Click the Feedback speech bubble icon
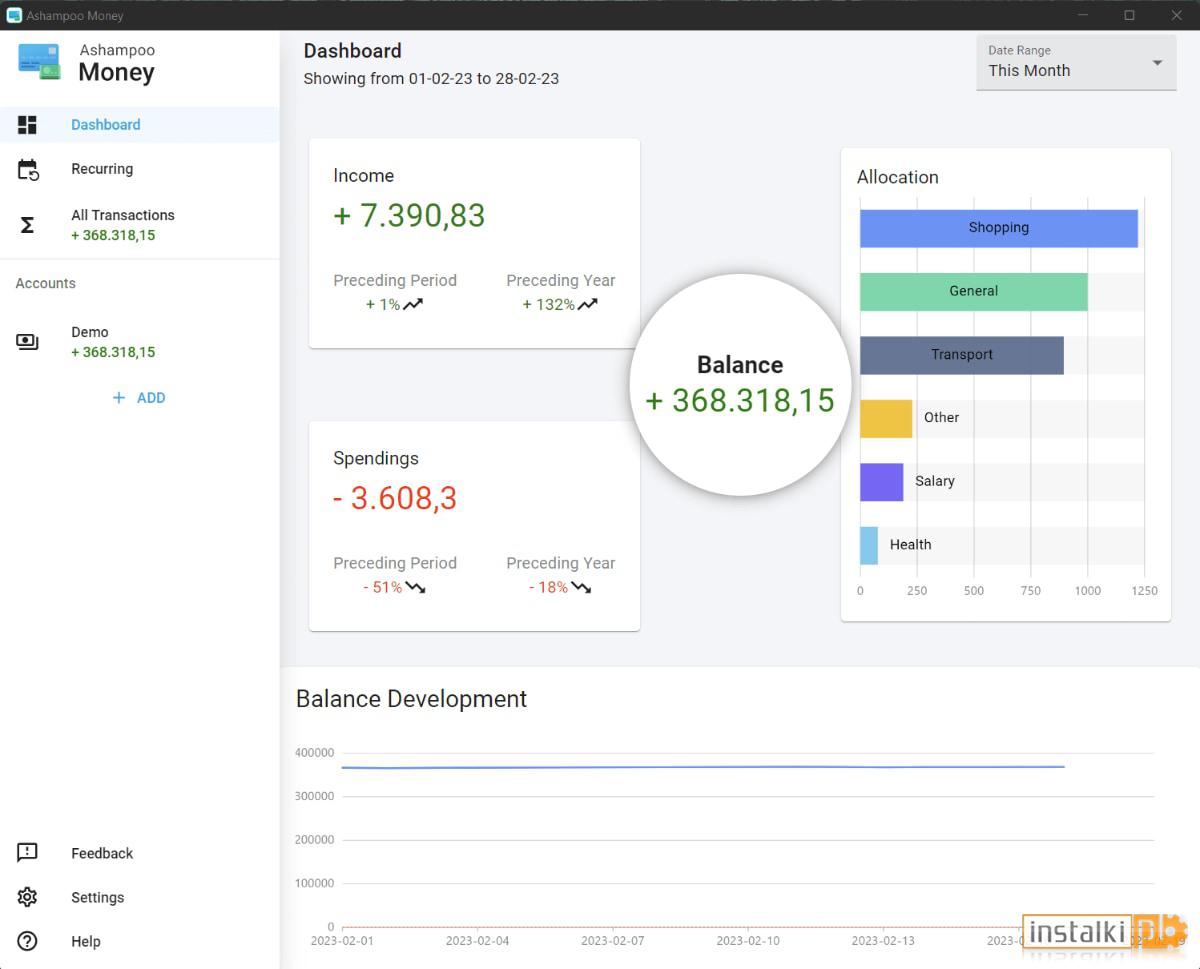The width and height of the screenshot is (1200, 969). tap(27, 853)
